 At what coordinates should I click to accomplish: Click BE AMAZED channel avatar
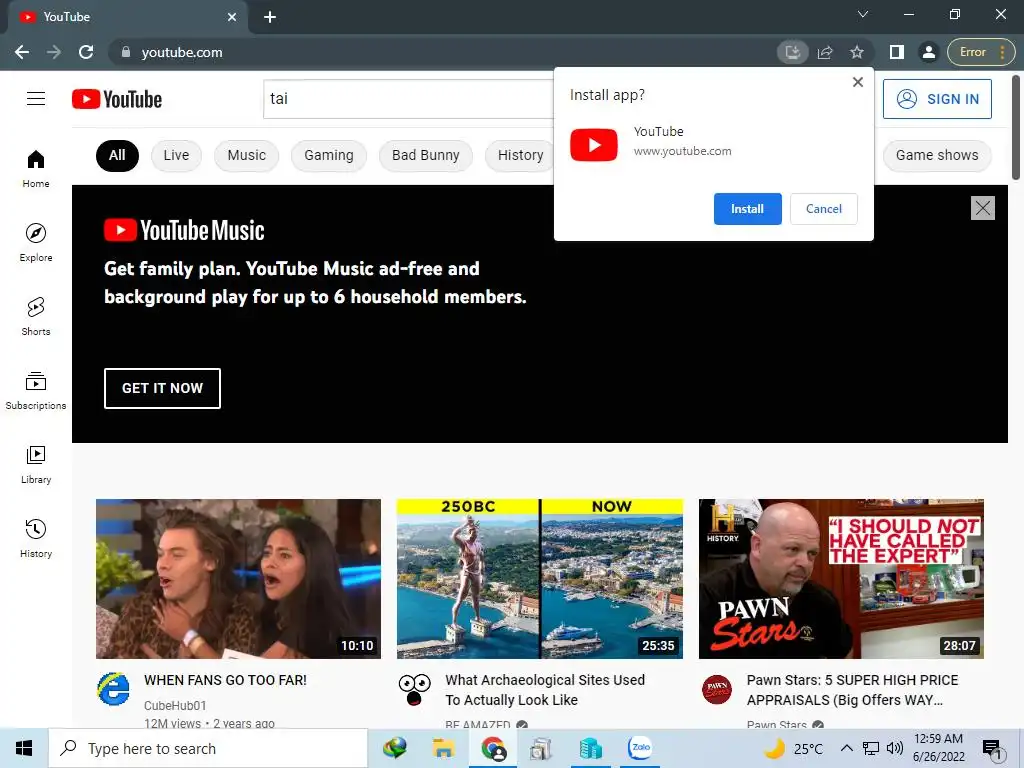(415, 690)
